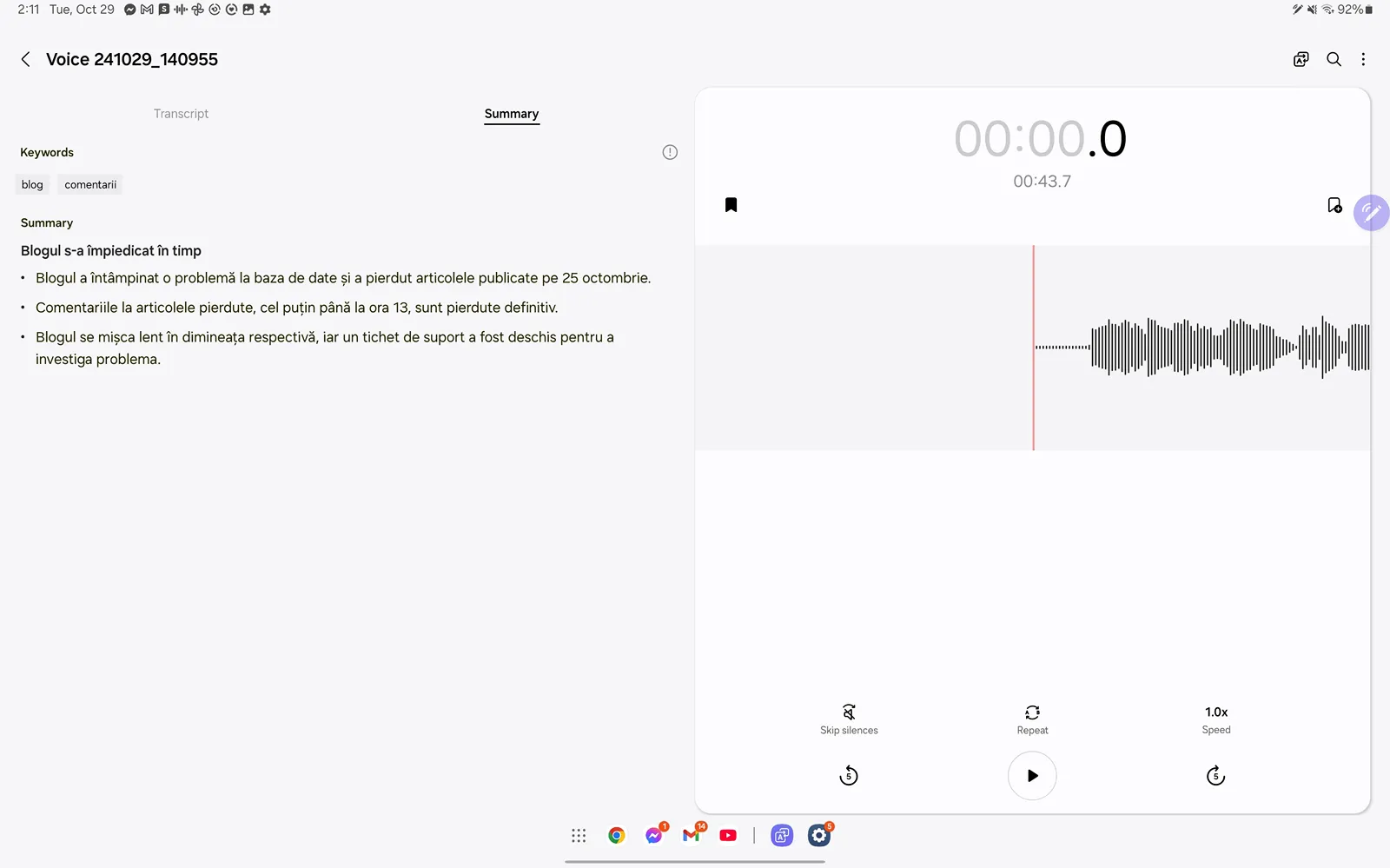Screen dimensions: 1390x868
Task: Open the app drawer grid in taskbar
Action: pos(579,836)
